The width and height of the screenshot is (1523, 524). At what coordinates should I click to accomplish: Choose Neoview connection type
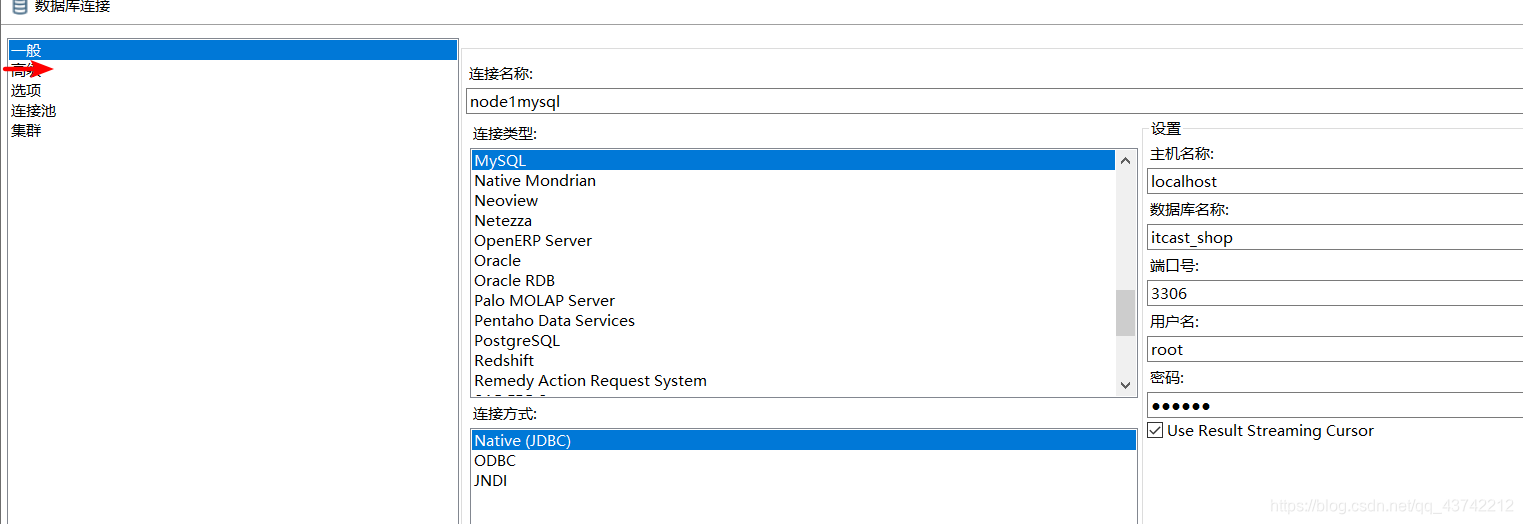(506, 200)
